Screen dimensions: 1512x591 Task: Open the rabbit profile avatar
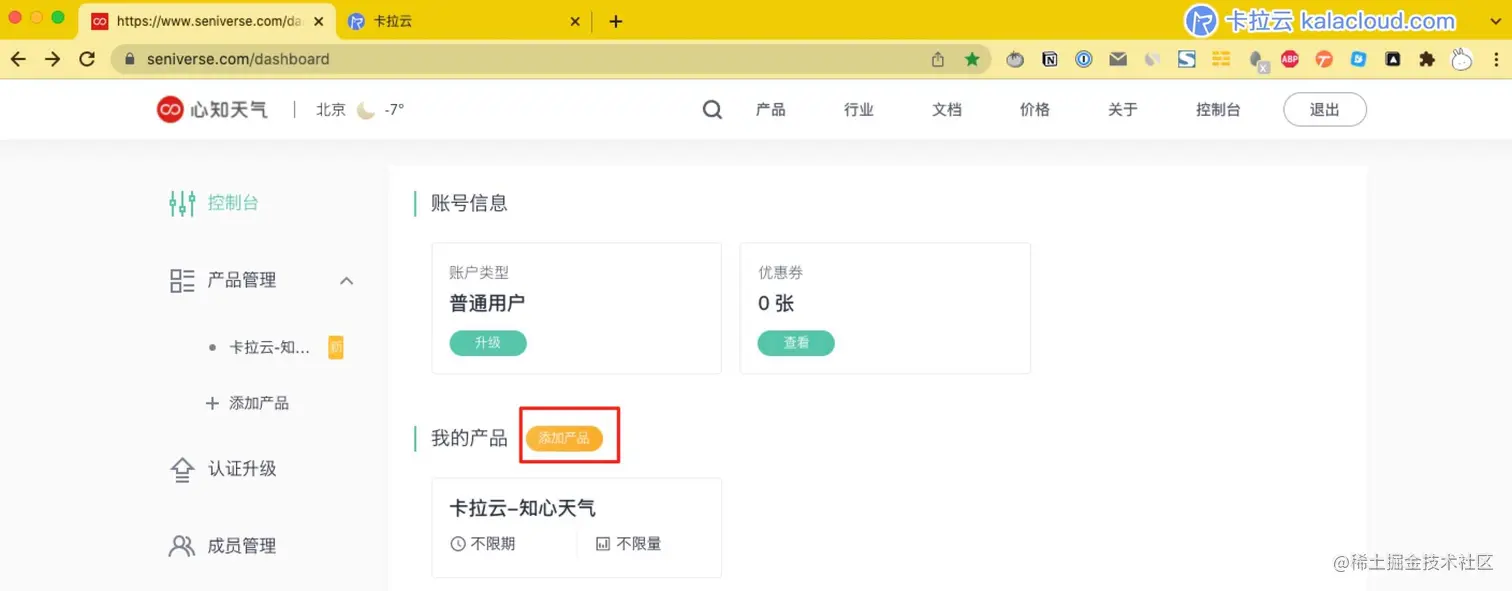(x=1462, y=59)
